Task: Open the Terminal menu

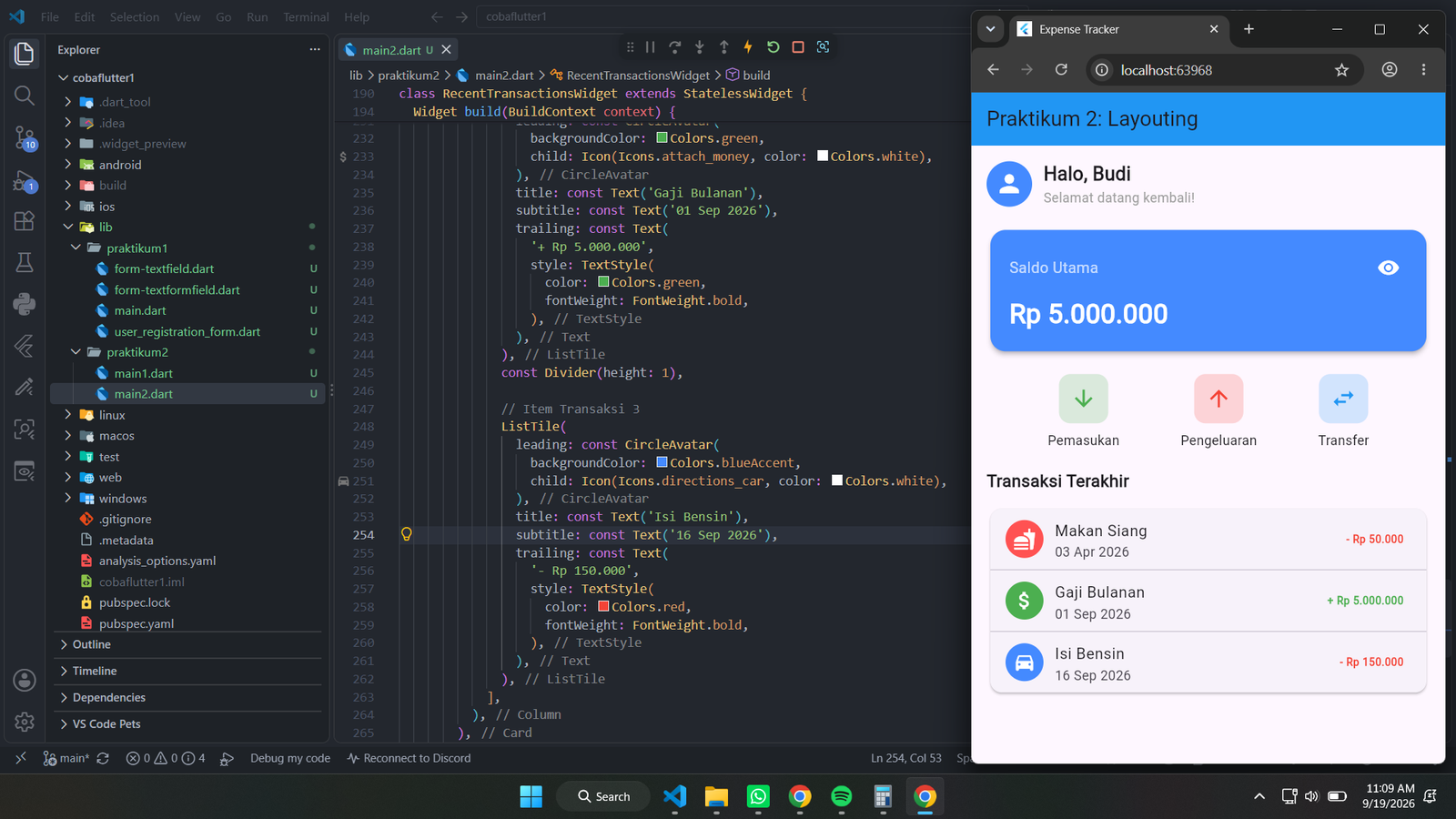Action: (x=306, y=16)
